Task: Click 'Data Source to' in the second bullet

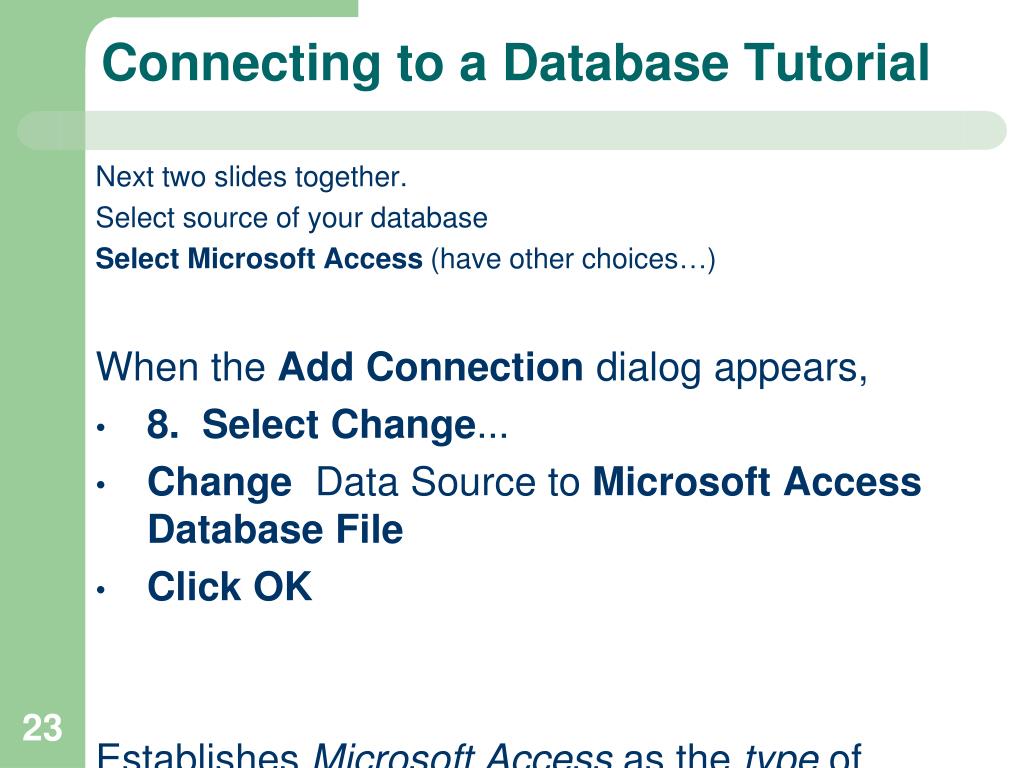Action: (448, 483)
